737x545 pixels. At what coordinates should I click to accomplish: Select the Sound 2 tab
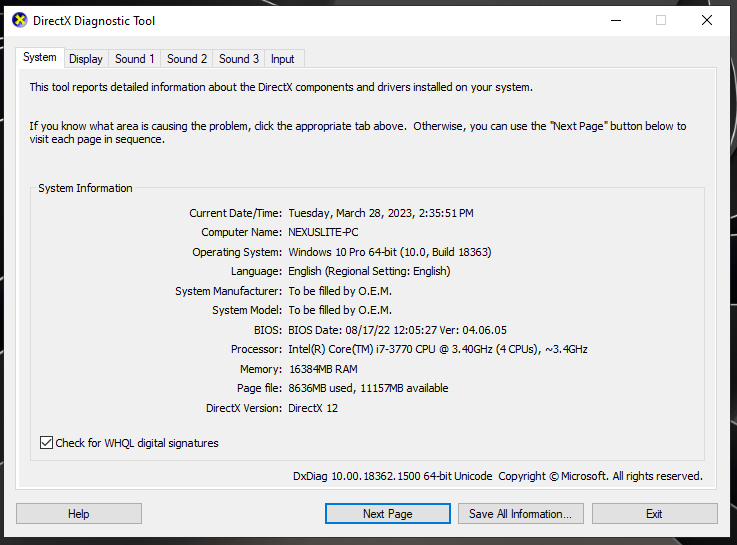(187, 59)
